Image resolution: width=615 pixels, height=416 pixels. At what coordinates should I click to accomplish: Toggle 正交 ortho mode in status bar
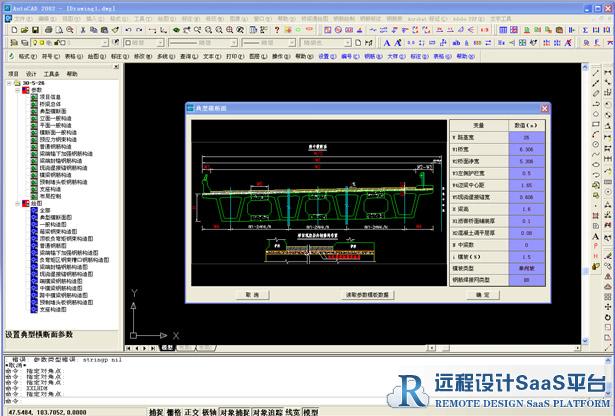coord(192,411)
